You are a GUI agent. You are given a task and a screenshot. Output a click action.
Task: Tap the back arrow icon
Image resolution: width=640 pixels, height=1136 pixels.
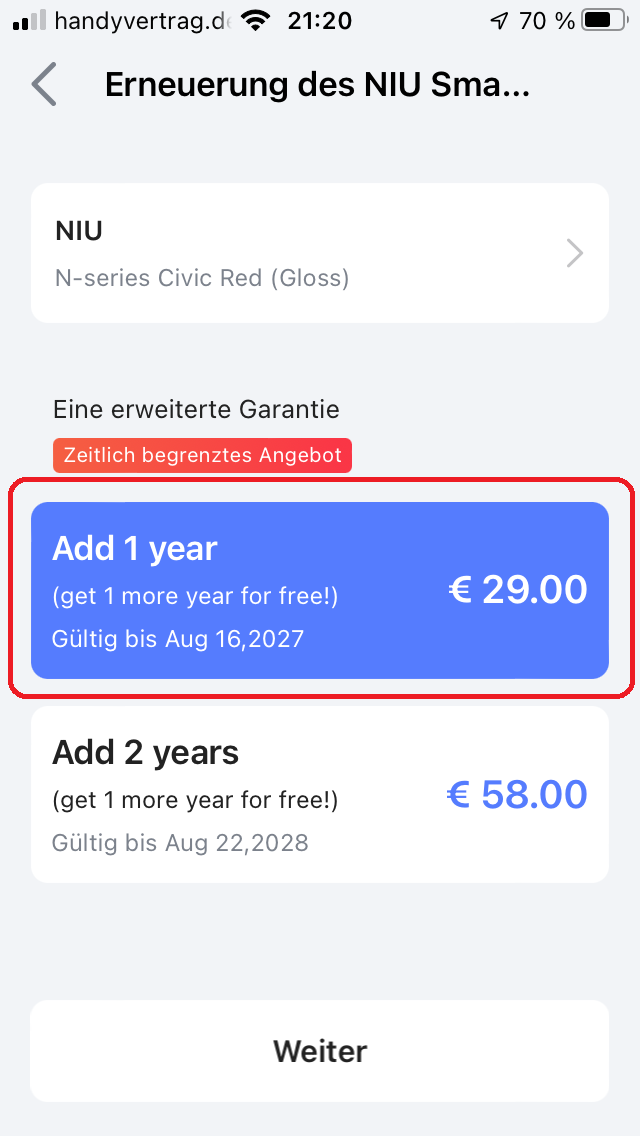pyautogui.click(x=44, y=85)
